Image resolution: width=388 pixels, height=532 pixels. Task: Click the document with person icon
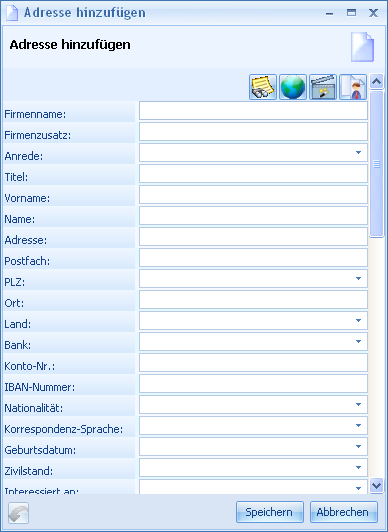[x=353, y=87]
